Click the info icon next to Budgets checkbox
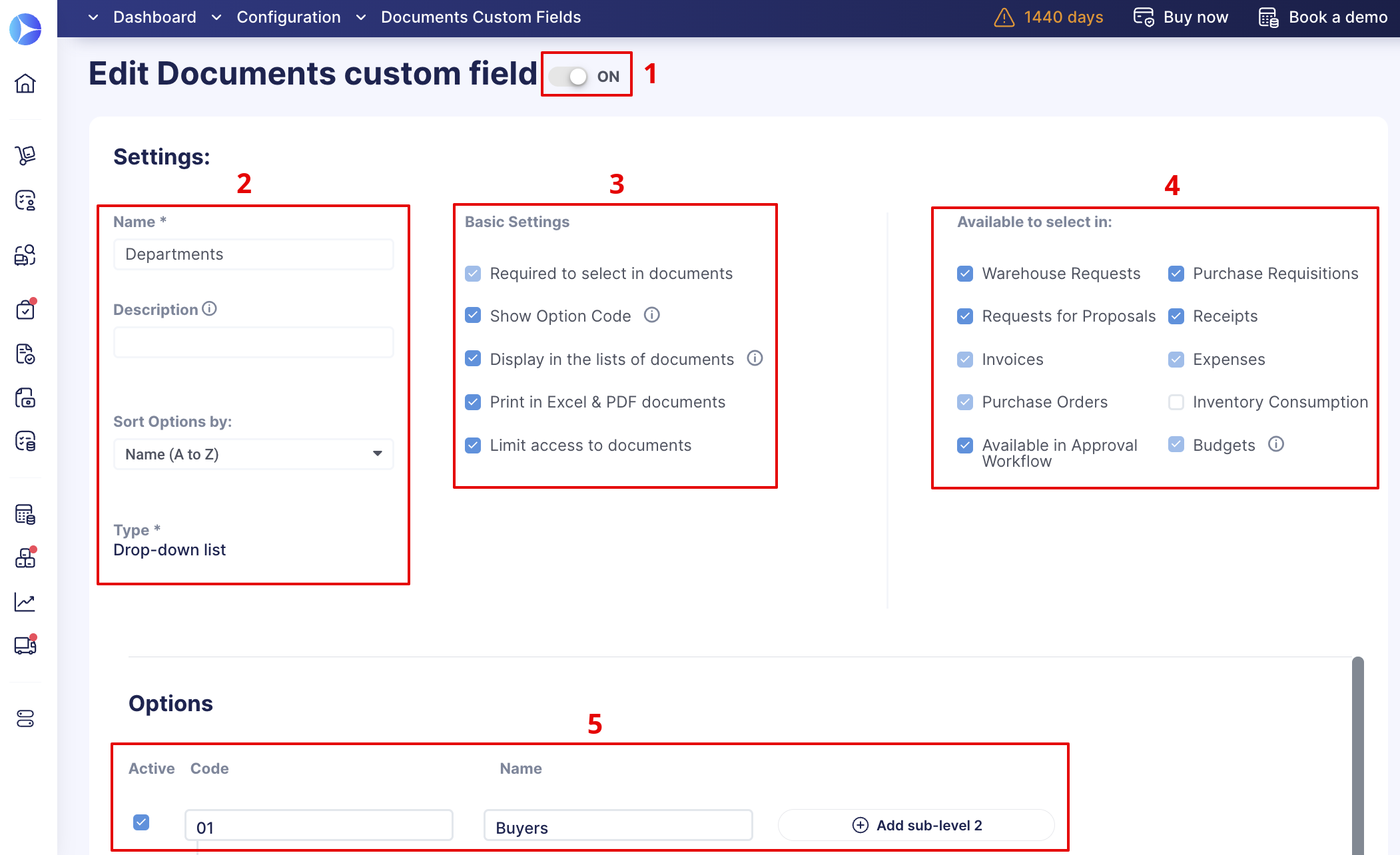Screen dimensions: 1400x855 point(1277,445)
